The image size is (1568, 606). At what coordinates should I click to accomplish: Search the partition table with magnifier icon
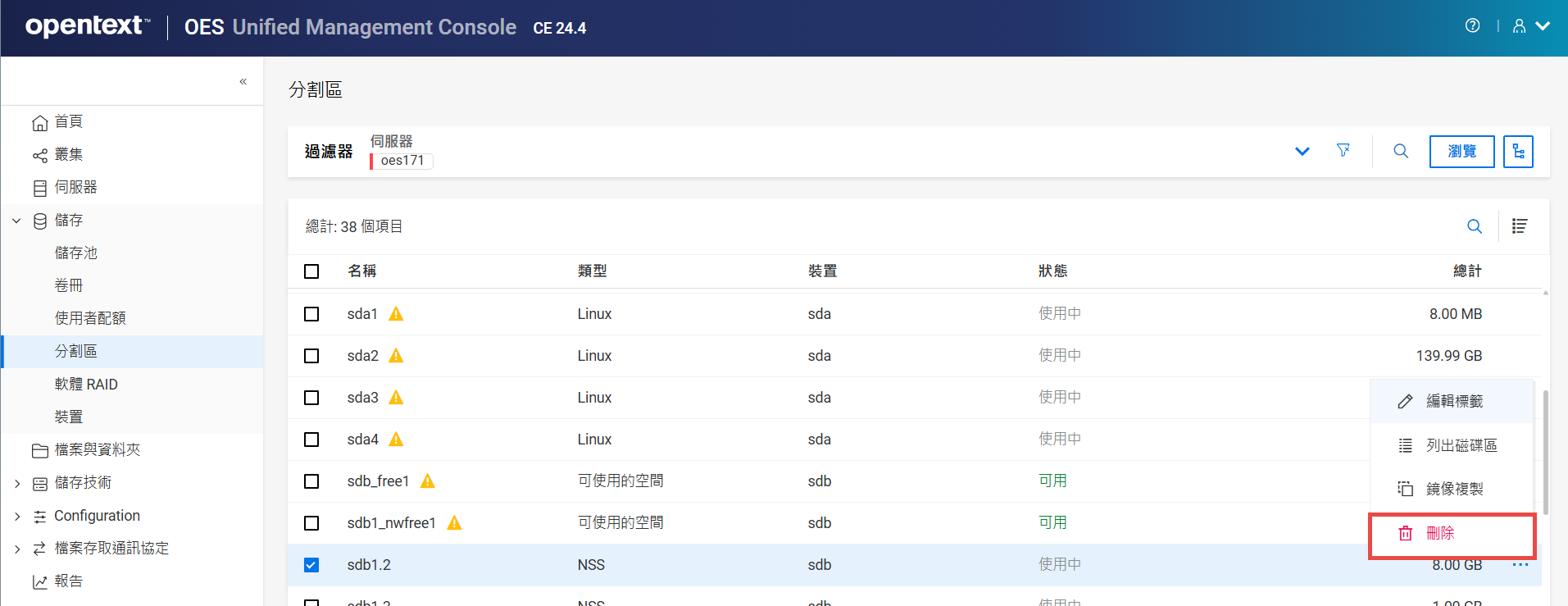[x=1474, y=226]
